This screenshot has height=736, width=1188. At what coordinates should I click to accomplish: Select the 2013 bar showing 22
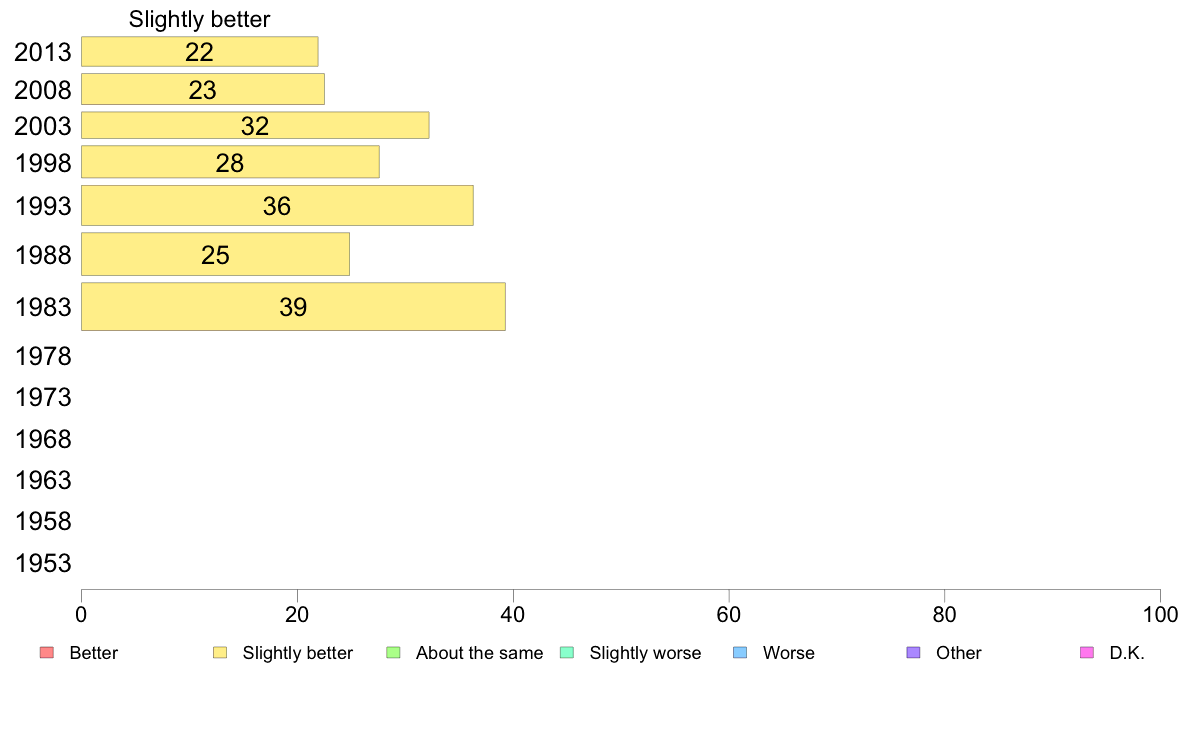(x=200, y=52)
